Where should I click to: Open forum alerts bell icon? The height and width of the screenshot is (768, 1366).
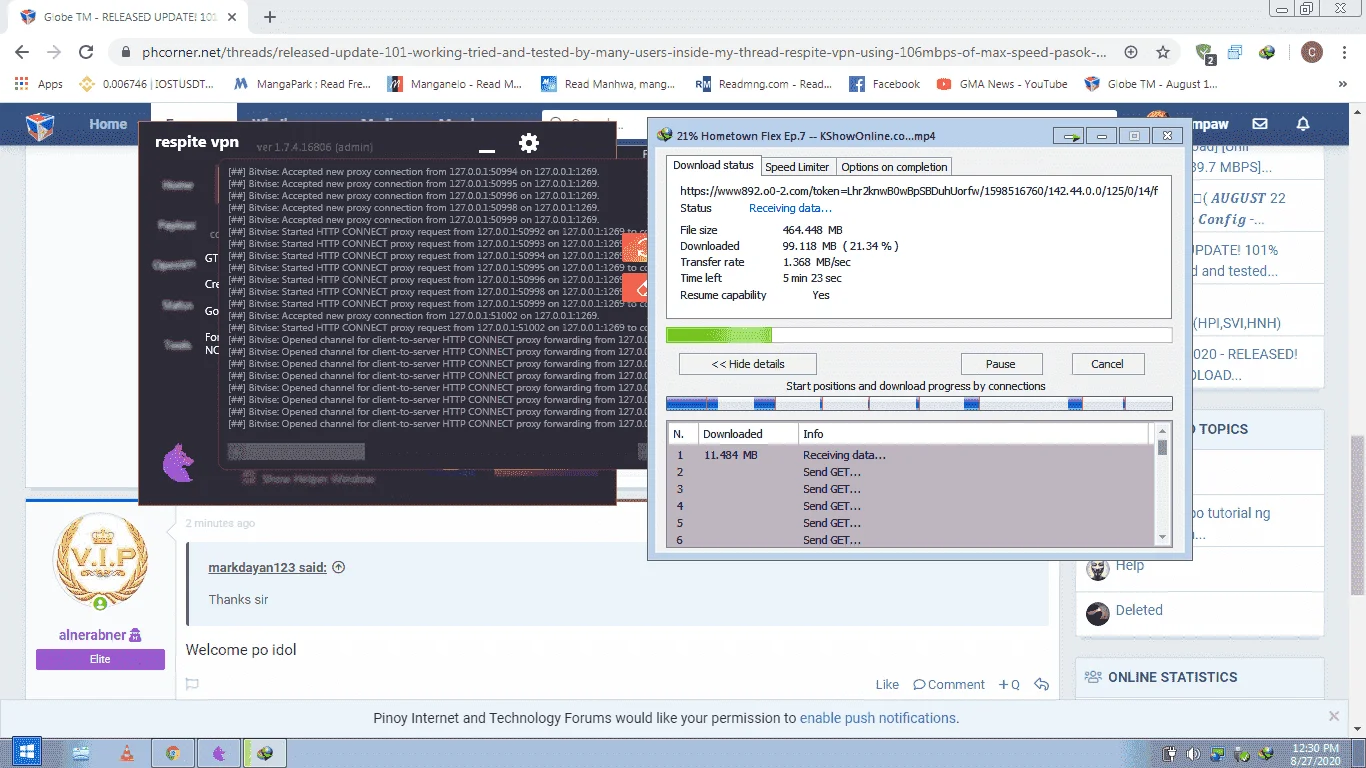pyautogui.click(x=1303, y=124)
